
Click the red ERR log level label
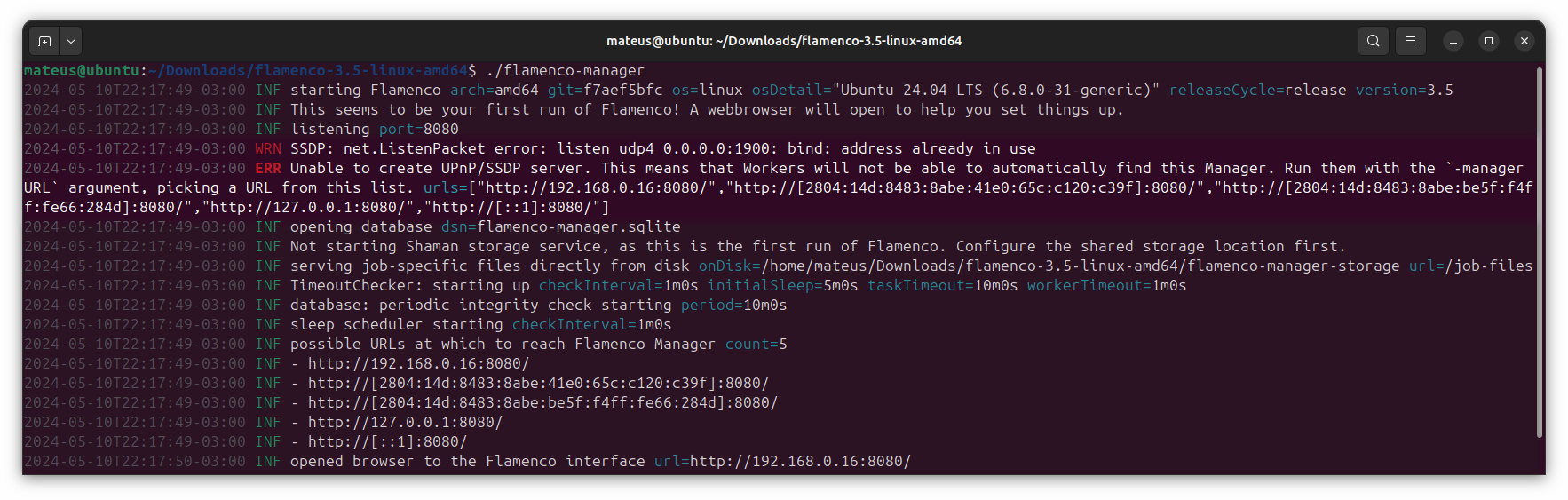point(268,169)
